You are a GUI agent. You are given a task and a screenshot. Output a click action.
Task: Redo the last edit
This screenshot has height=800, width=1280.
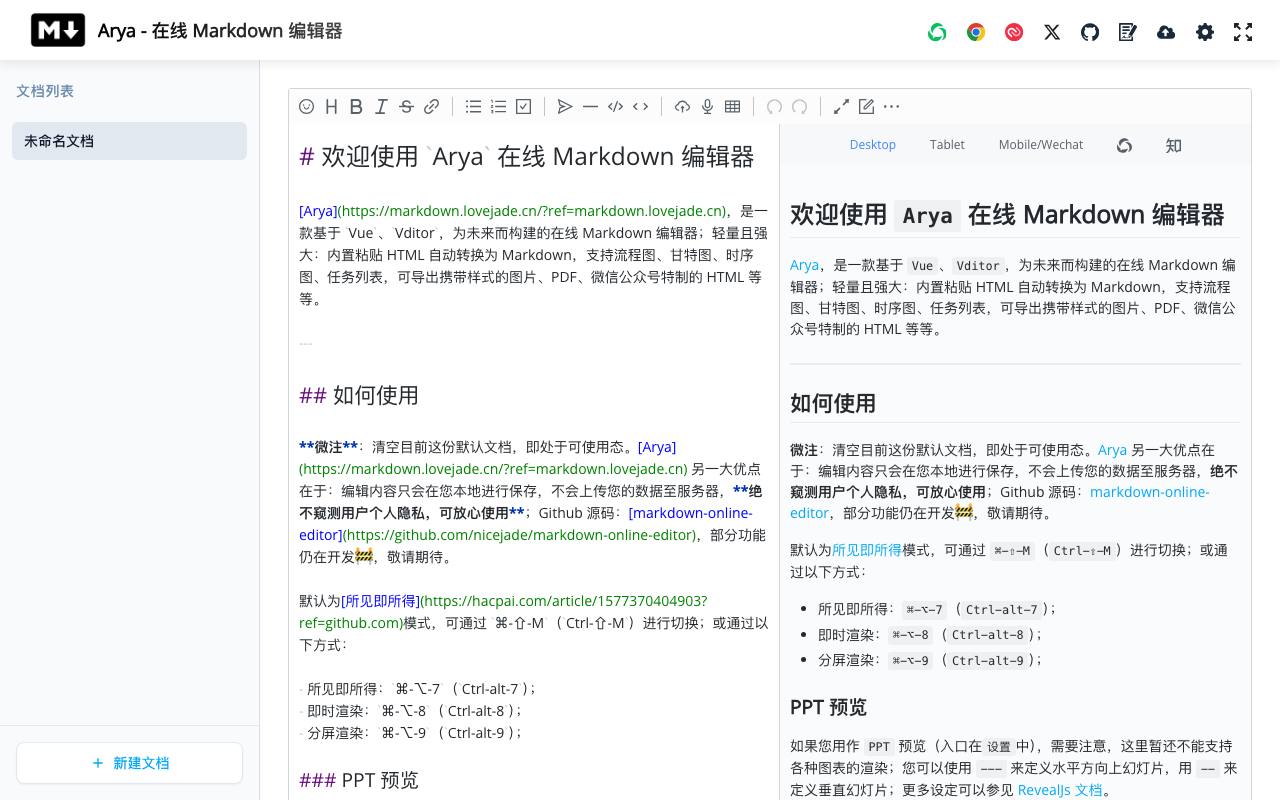pos(799,106)
